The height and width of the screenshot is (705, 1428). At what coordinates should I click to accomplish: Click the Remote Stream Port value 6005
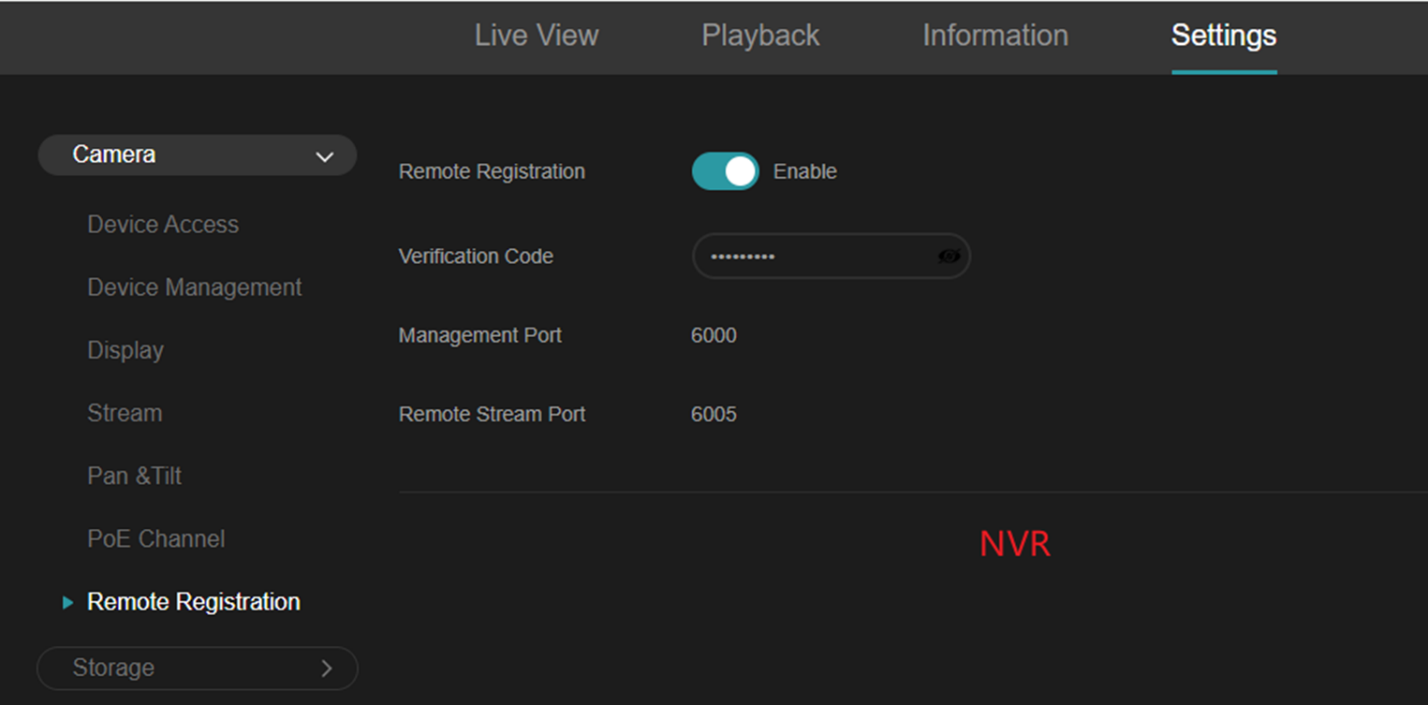click(714, 414)
